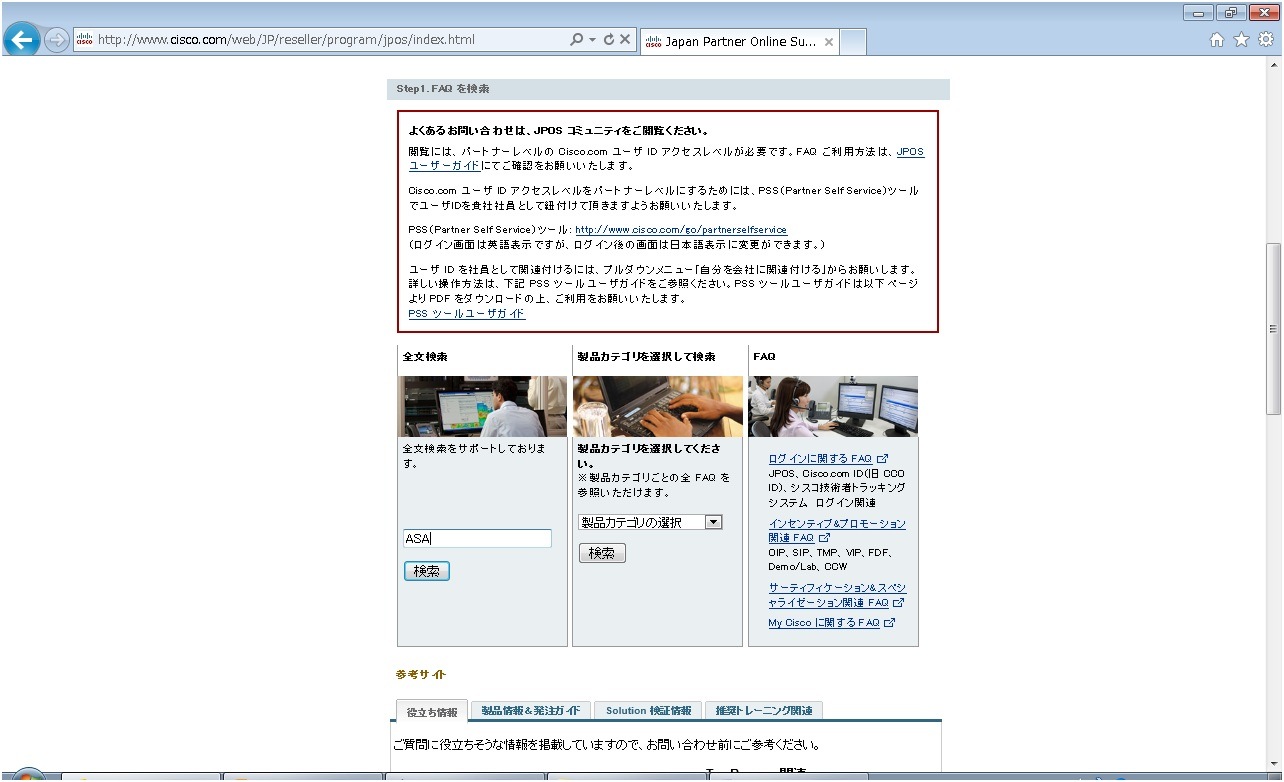
Task: Close the Japan Partner Online Support tab
Action: click(x=829, y=42)
